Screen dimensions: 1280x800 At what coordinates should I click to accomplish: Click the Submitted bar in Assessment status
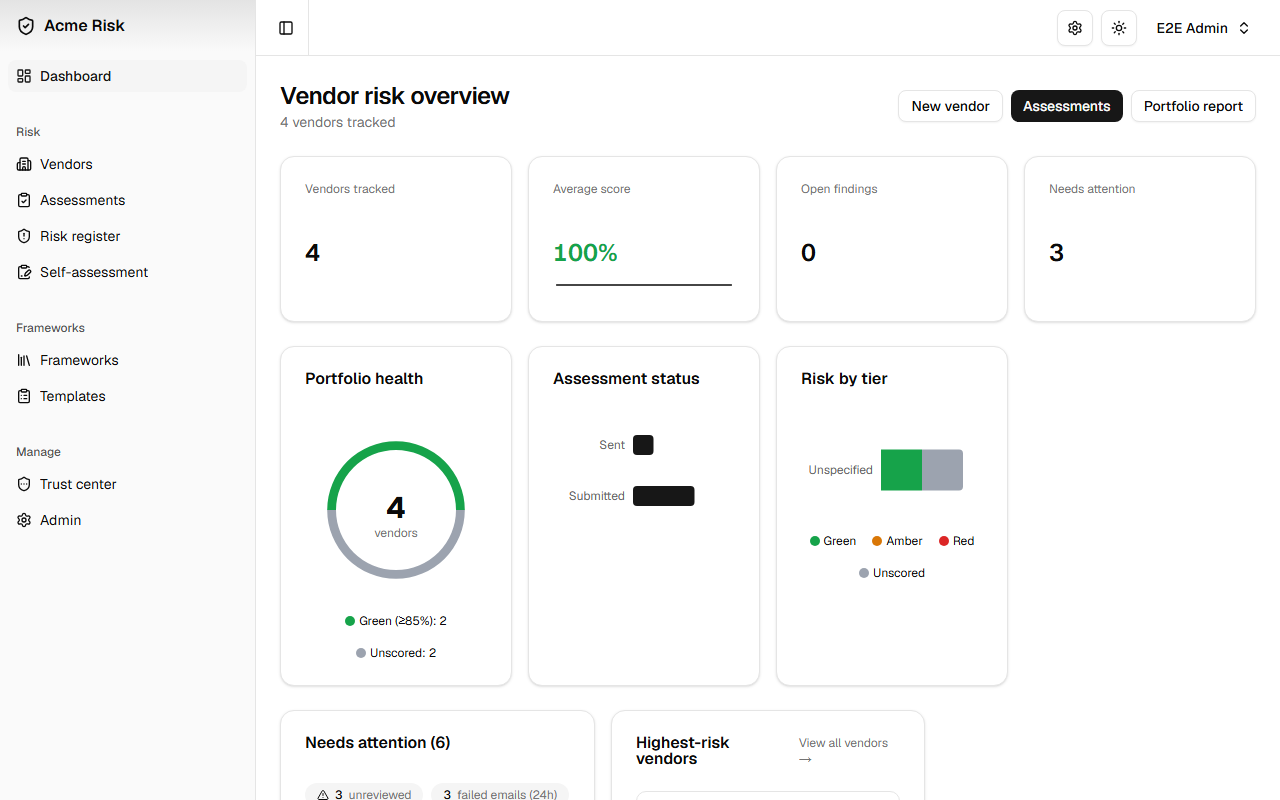click(x=663, y=496)
